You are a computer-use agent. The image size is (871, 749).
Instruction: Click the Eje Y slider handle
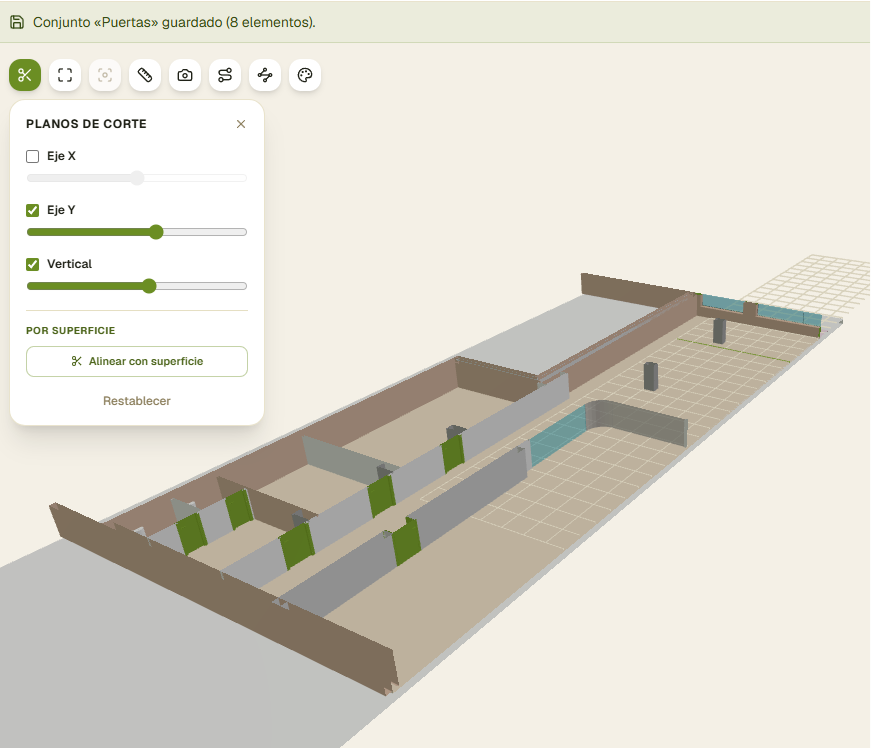coord(156,232)
